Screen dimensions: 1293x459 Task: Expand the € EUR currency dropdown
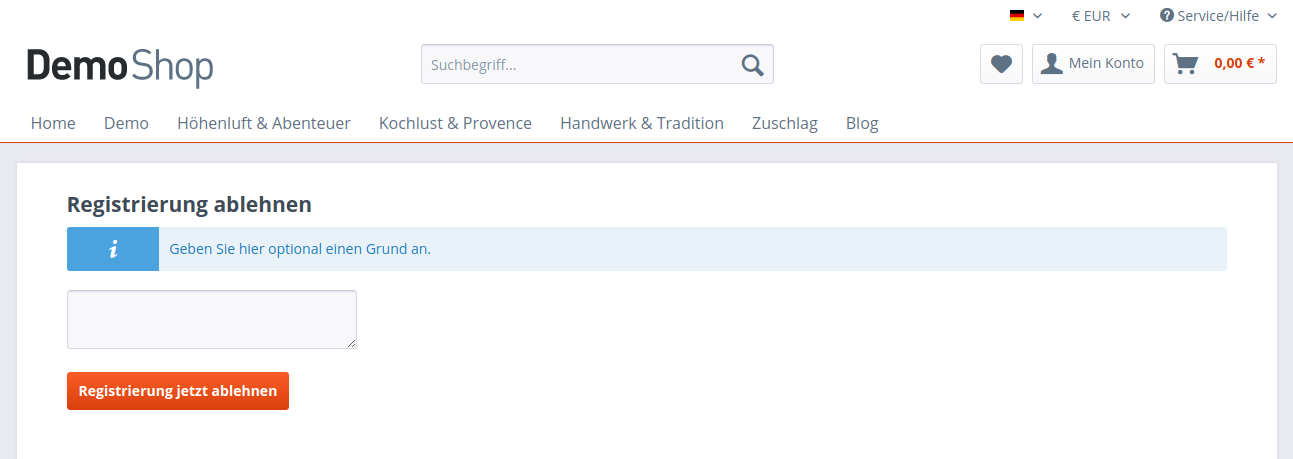(1101, 16)
